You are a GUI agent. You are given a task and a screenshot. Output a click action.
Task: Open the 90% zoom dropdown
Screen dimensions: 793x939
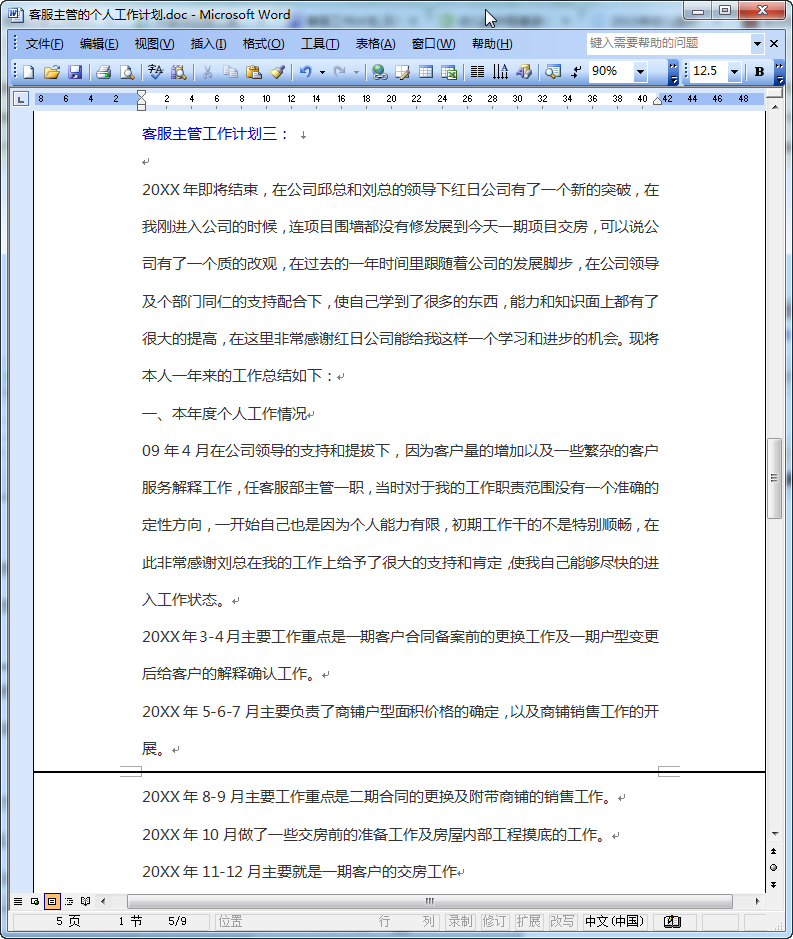click(640, 72)
